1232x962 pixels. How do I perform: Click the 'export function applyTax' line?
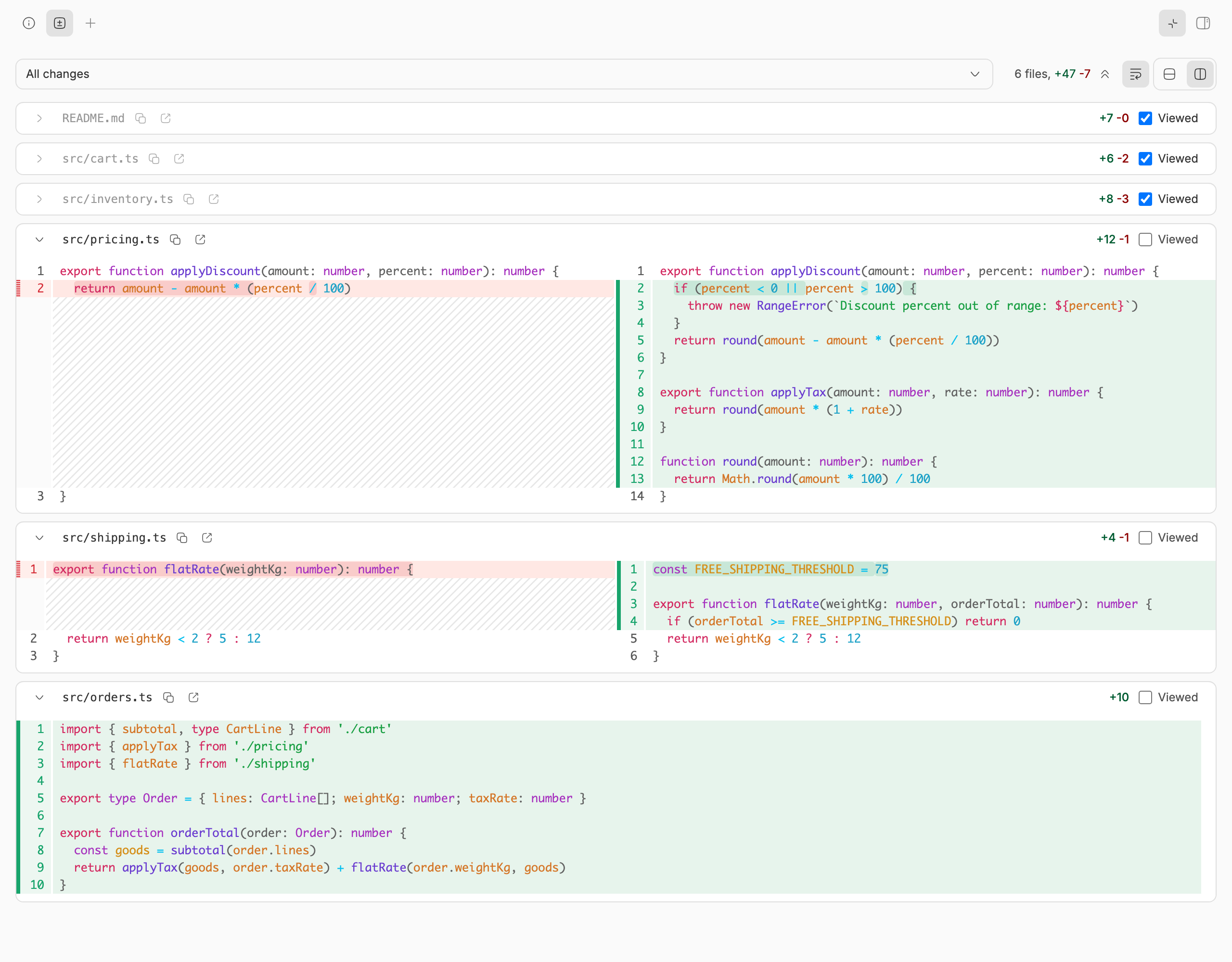933,392
